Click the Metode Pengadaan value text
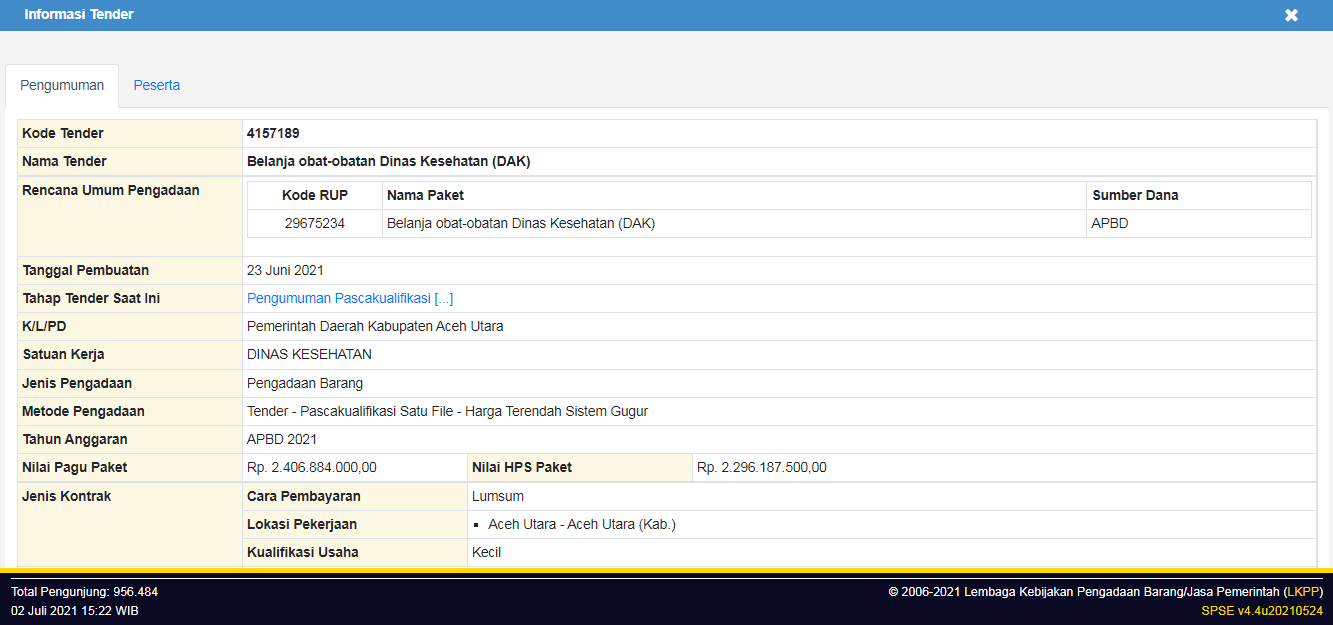The image size is (1333, 625). tap(447, 411)
